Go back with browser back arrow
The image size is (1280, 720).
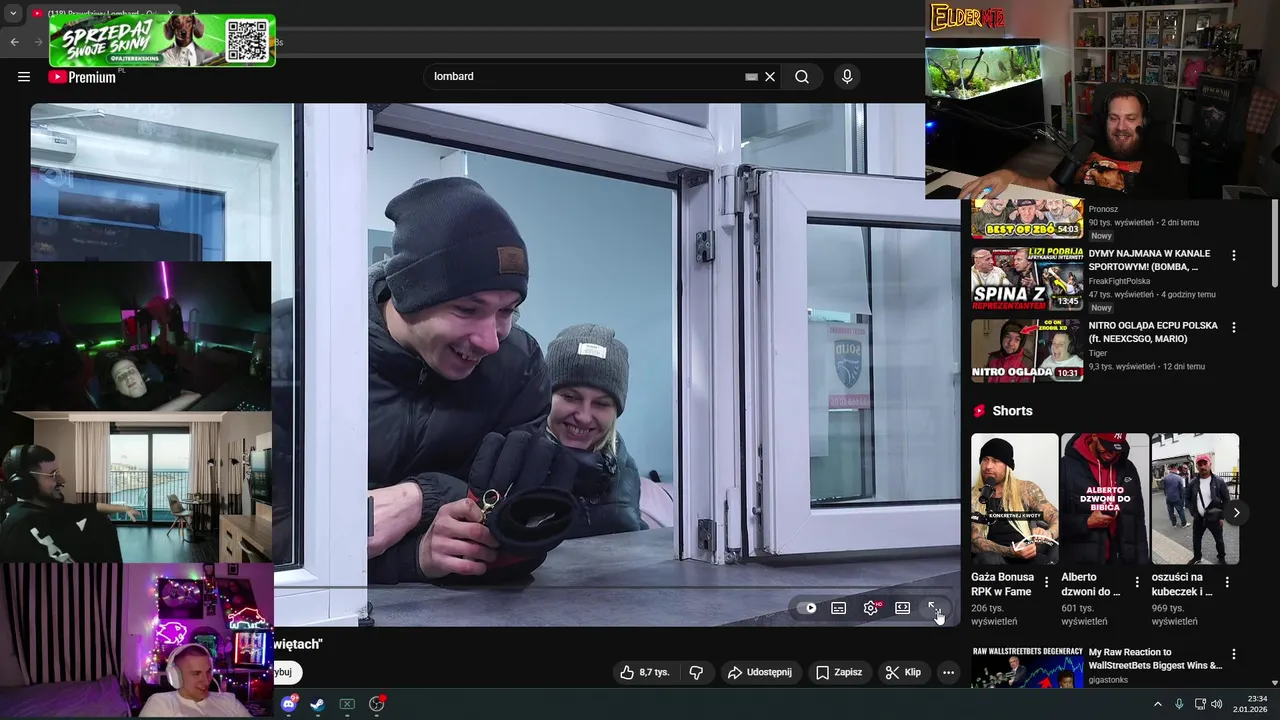point(14,42)
